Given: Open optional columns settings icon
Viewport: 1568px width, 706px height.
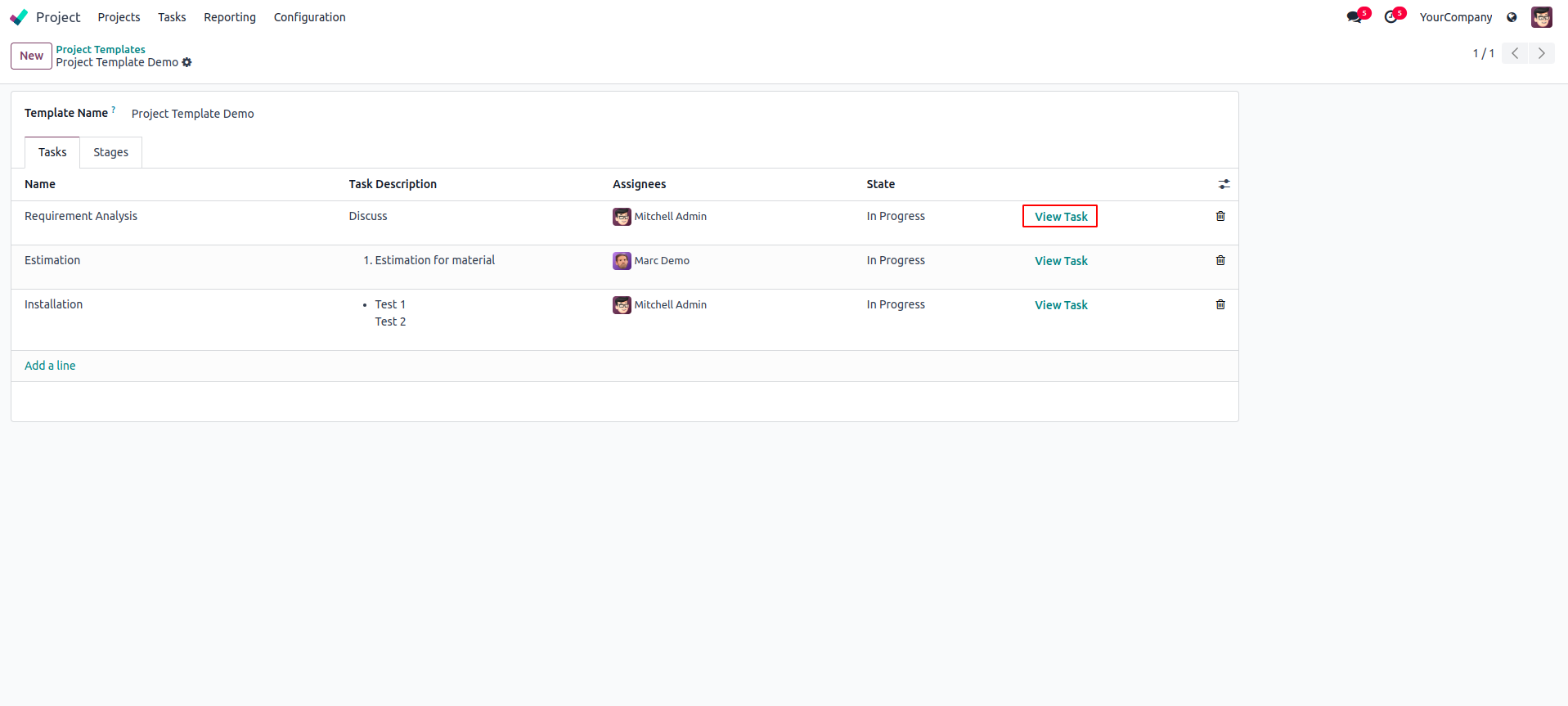Looking at the screenshot, I should click(1224, 184).
